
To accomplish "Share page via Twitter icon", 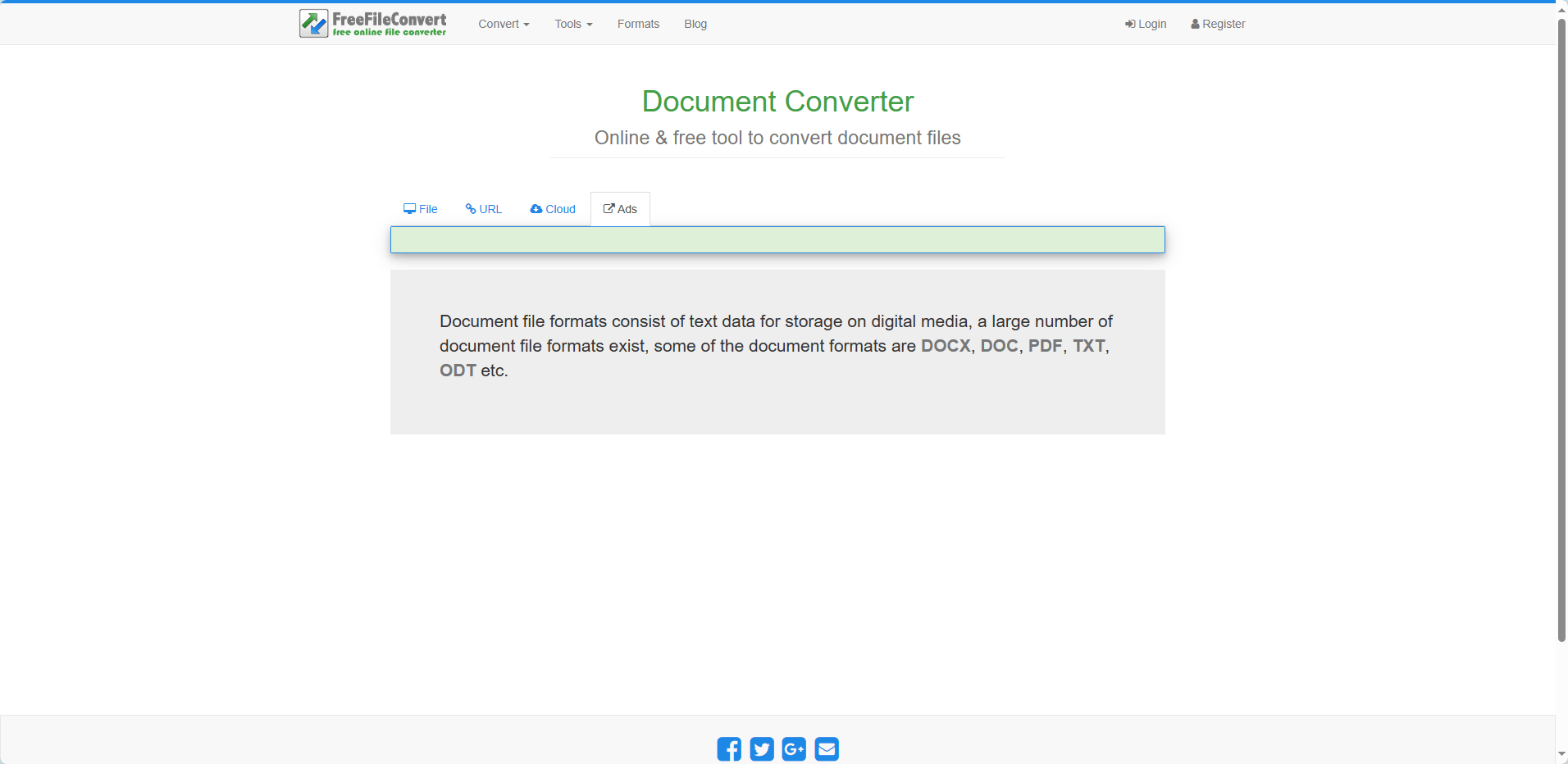I will click(762, 748).
